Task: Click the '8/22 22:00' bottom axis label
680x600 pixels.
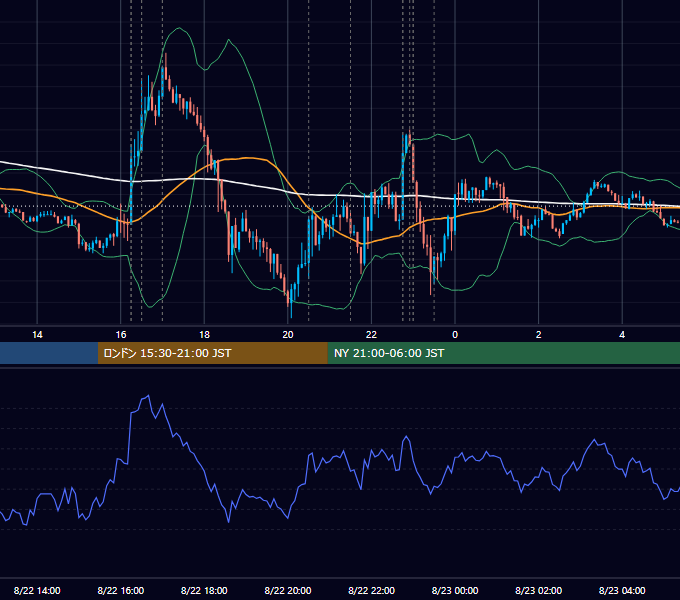Action: 372,590
